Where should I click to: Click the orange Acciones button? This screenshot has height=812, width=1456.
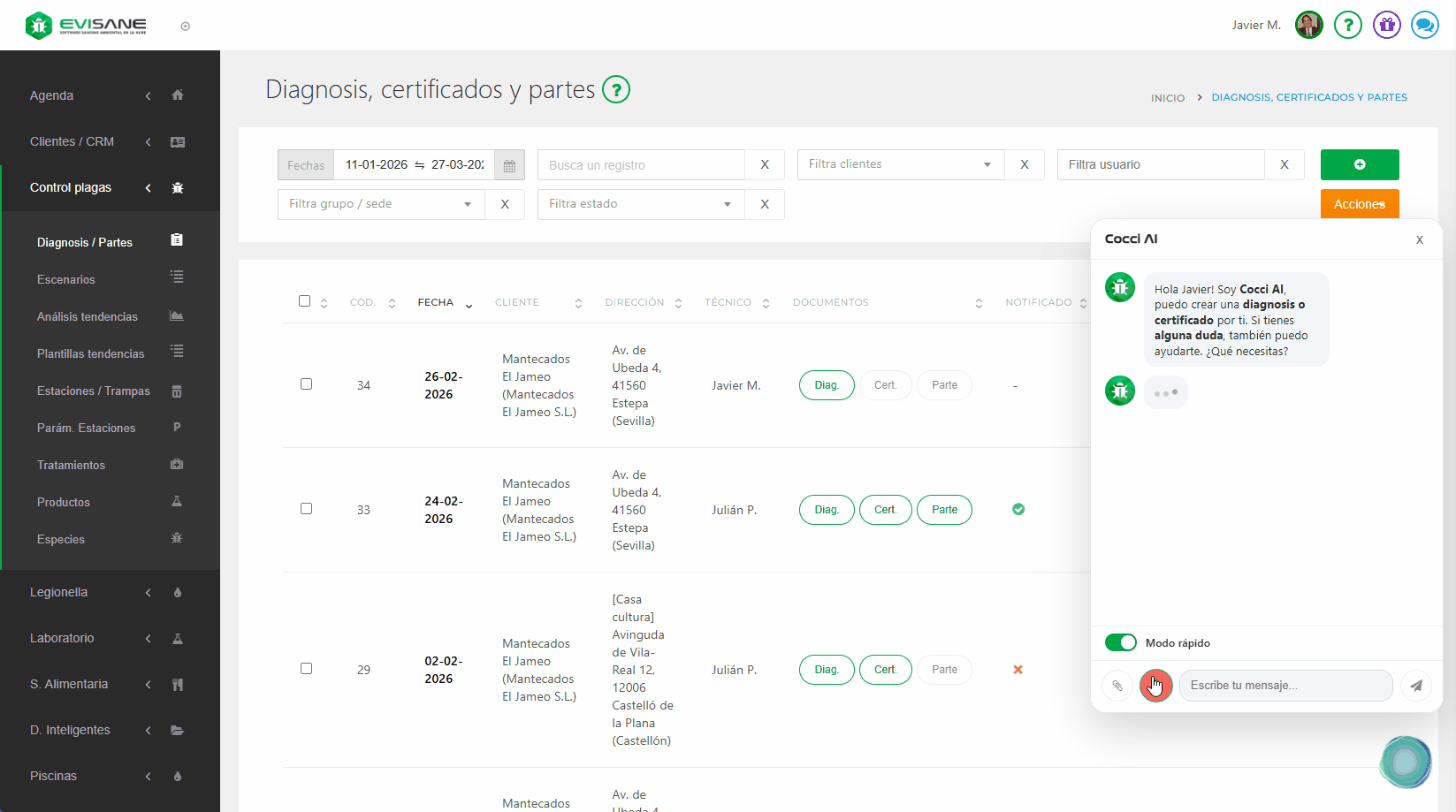coord(1359,203)
